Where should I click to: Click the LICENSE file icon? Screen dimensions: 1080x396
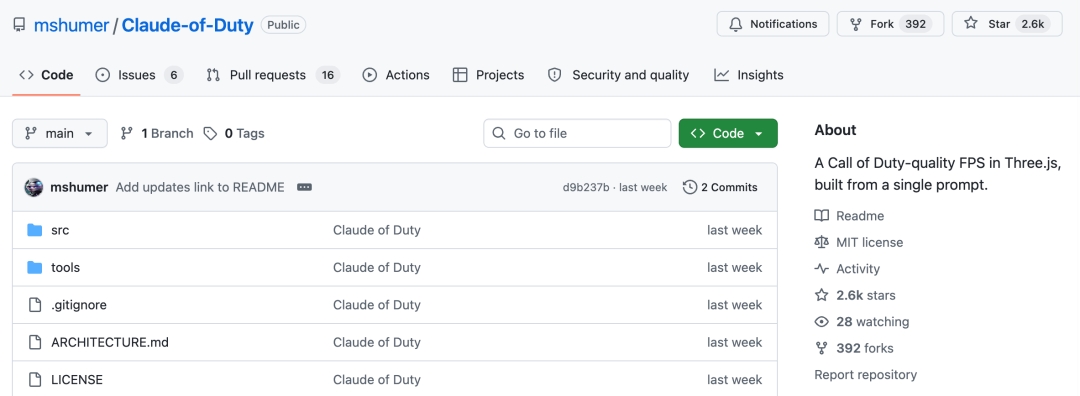[34, 379]
